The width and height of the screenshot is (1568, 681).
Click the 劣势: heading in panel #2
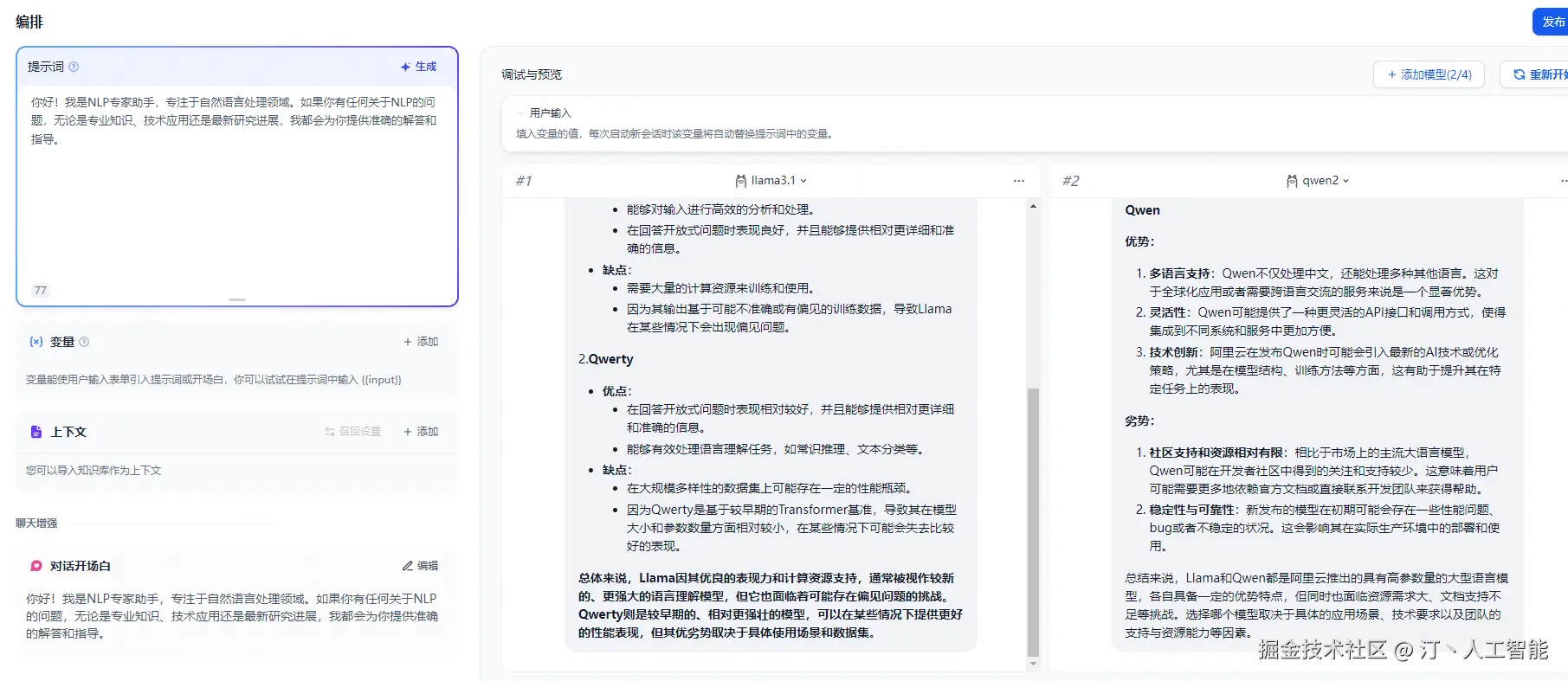[x=1139, y=421]
